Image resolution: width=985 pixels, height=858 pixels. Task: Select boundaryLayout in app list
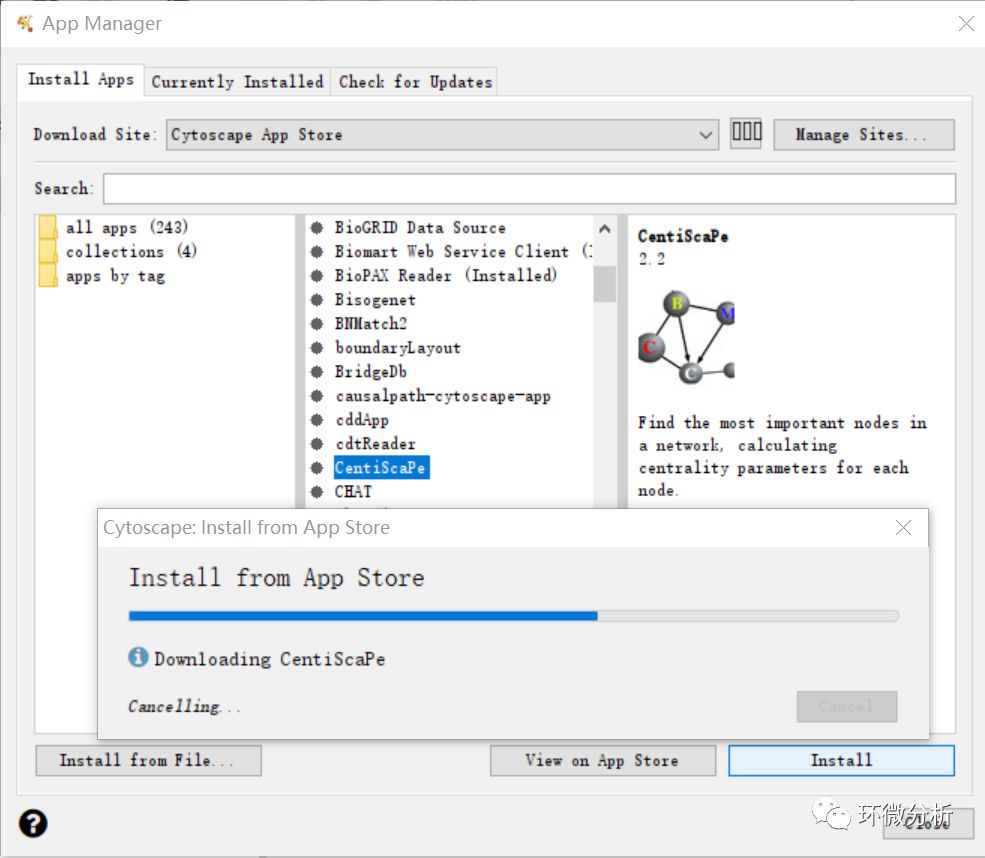397,347
